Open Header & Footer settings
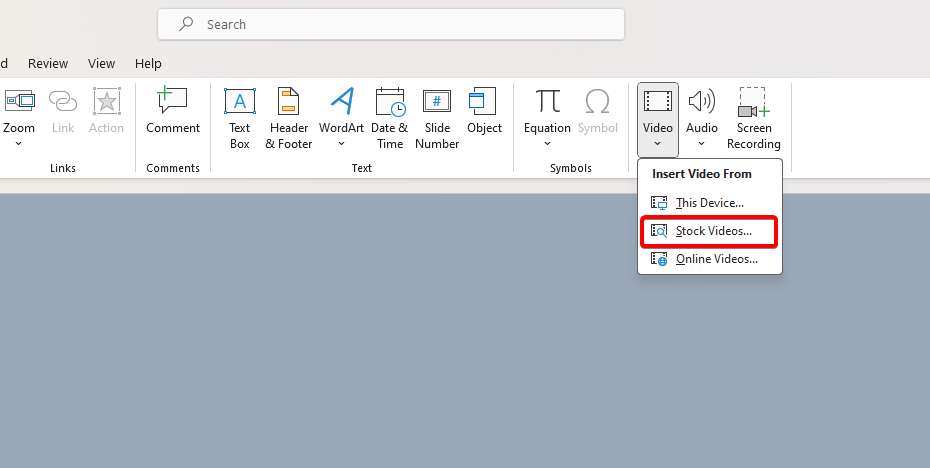This screenshot has height=468, width=930. point(289,118)
